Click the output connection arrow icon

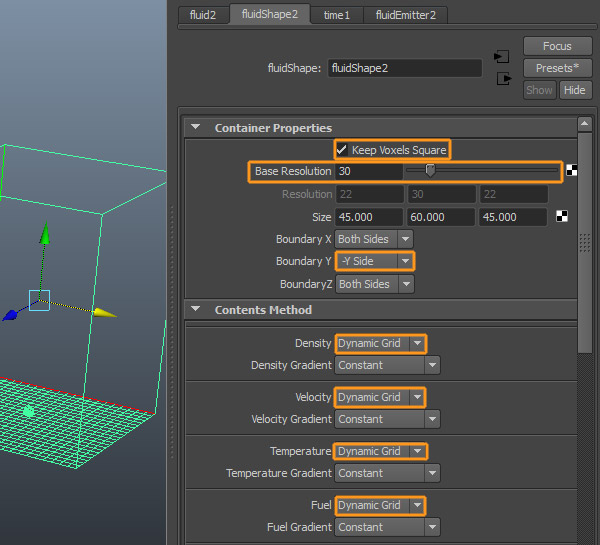pyautogui.click(x=504, y=79)
